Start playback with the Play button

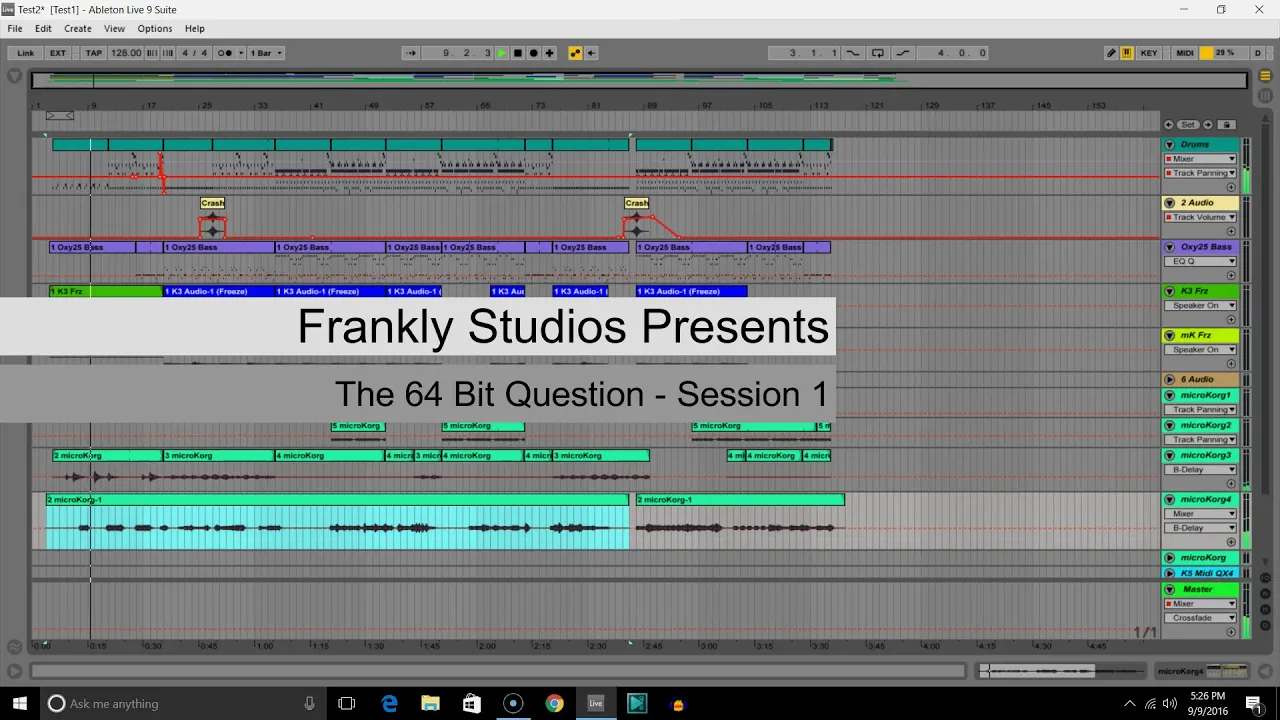[x=502, y=53]
